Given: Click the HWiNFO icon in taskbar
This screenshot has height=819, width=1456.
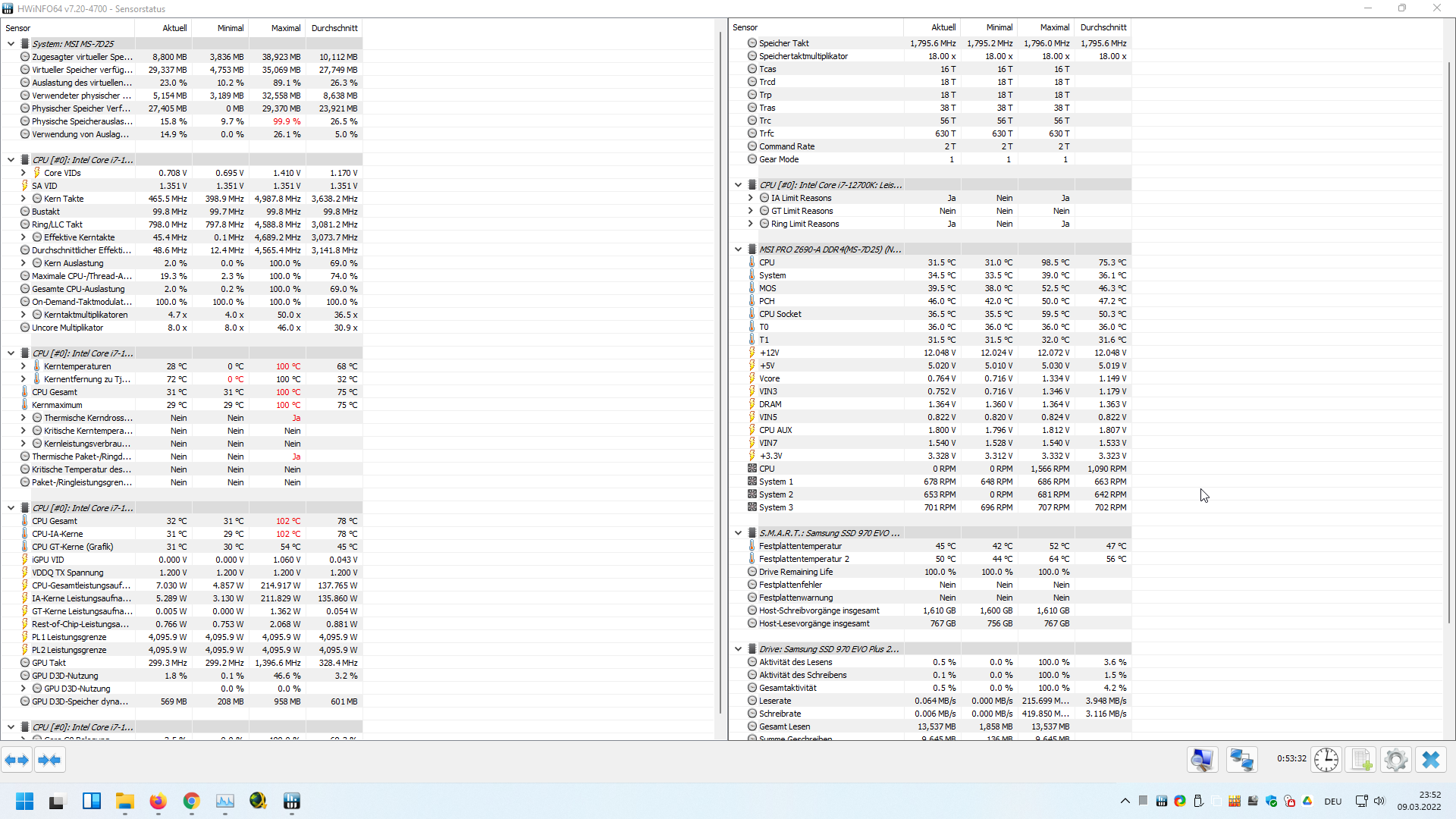Looking at the screenshot, I should (292, 802).
